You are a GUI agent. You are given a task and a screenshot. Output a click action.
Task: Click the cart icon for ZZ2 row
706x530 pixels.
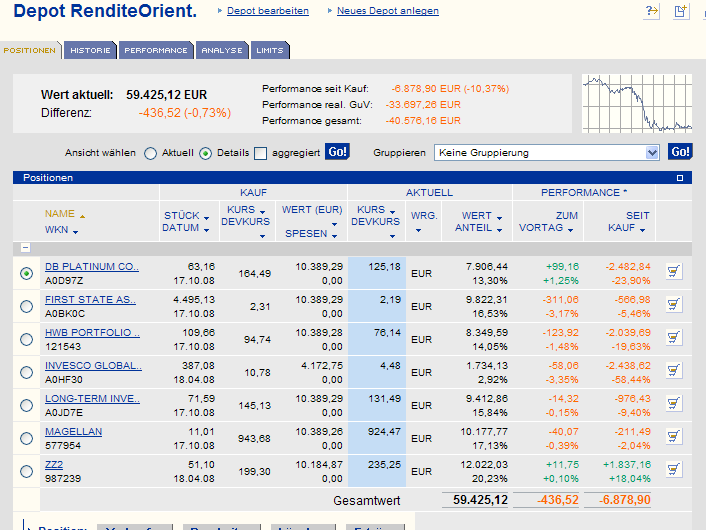click(673, 470)
